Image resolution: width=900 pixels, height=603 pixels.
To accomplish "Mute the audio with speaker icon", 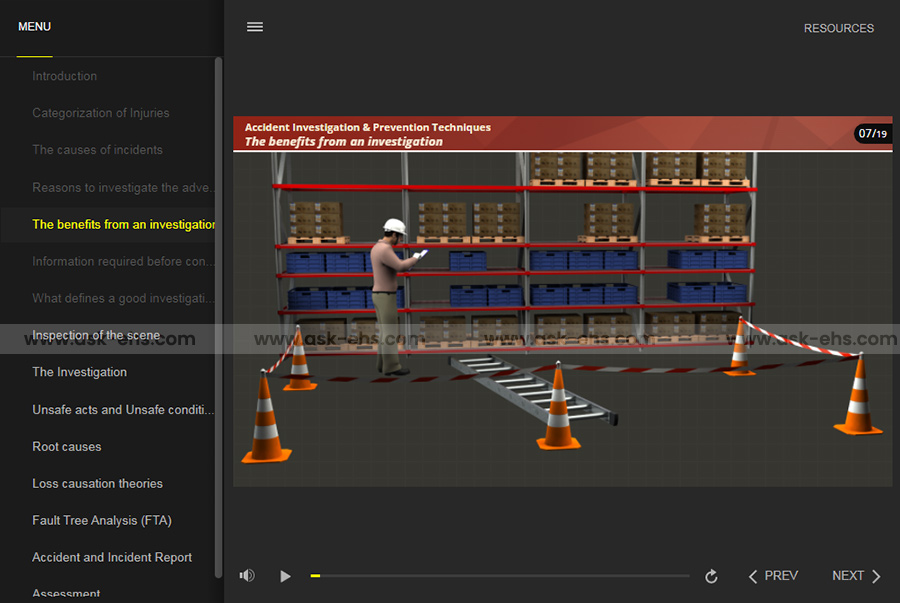I will [x=247, y=576].
